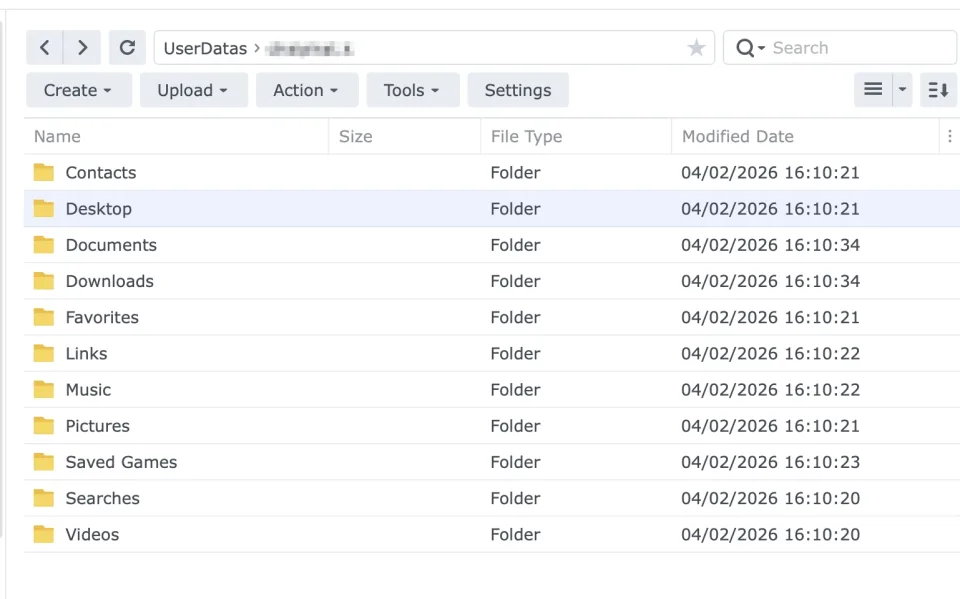
Task: Navigate to UserDatas in breadcrumb
Action: point(205,48)
